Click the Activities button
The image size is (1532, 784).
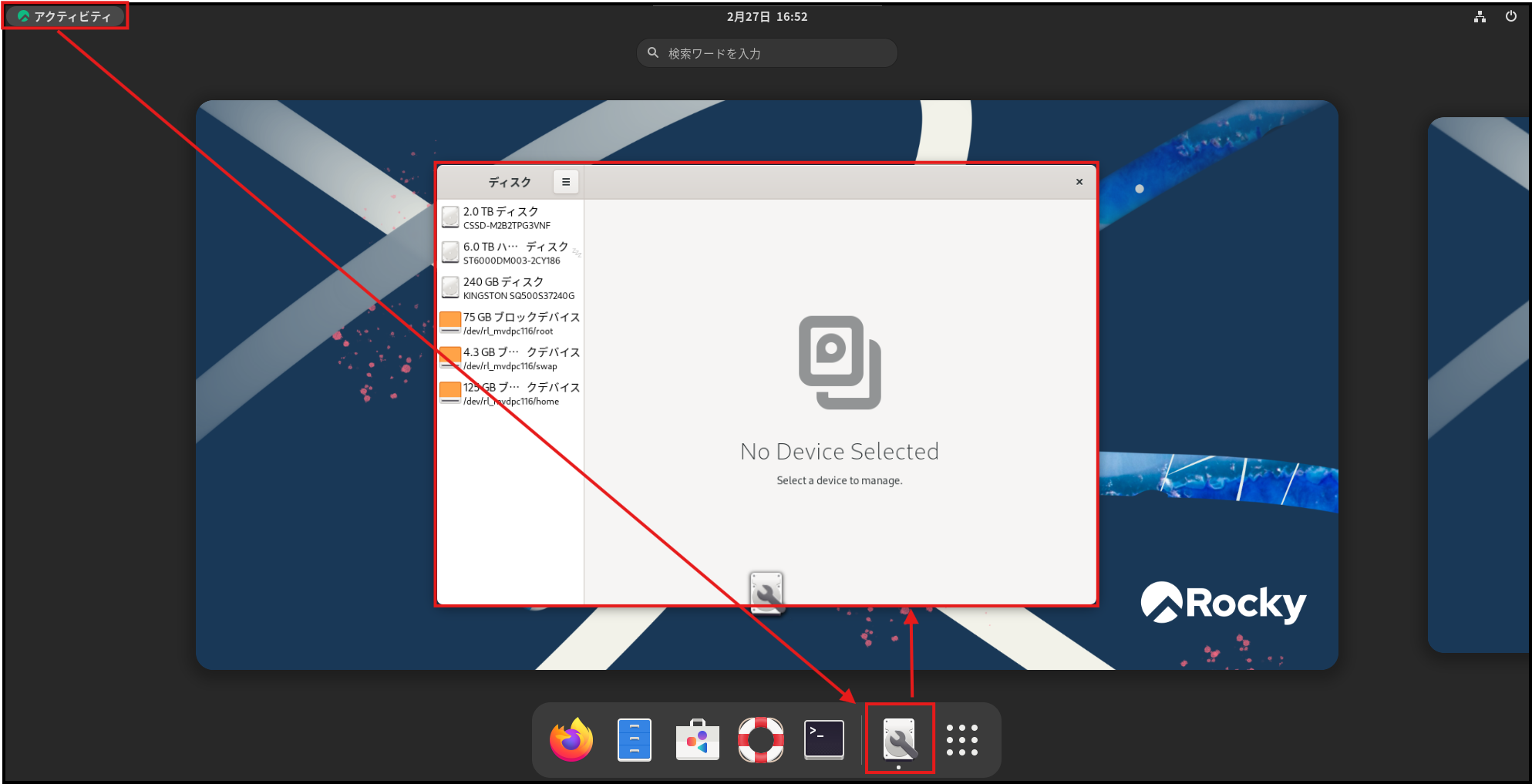pos(66,17)
